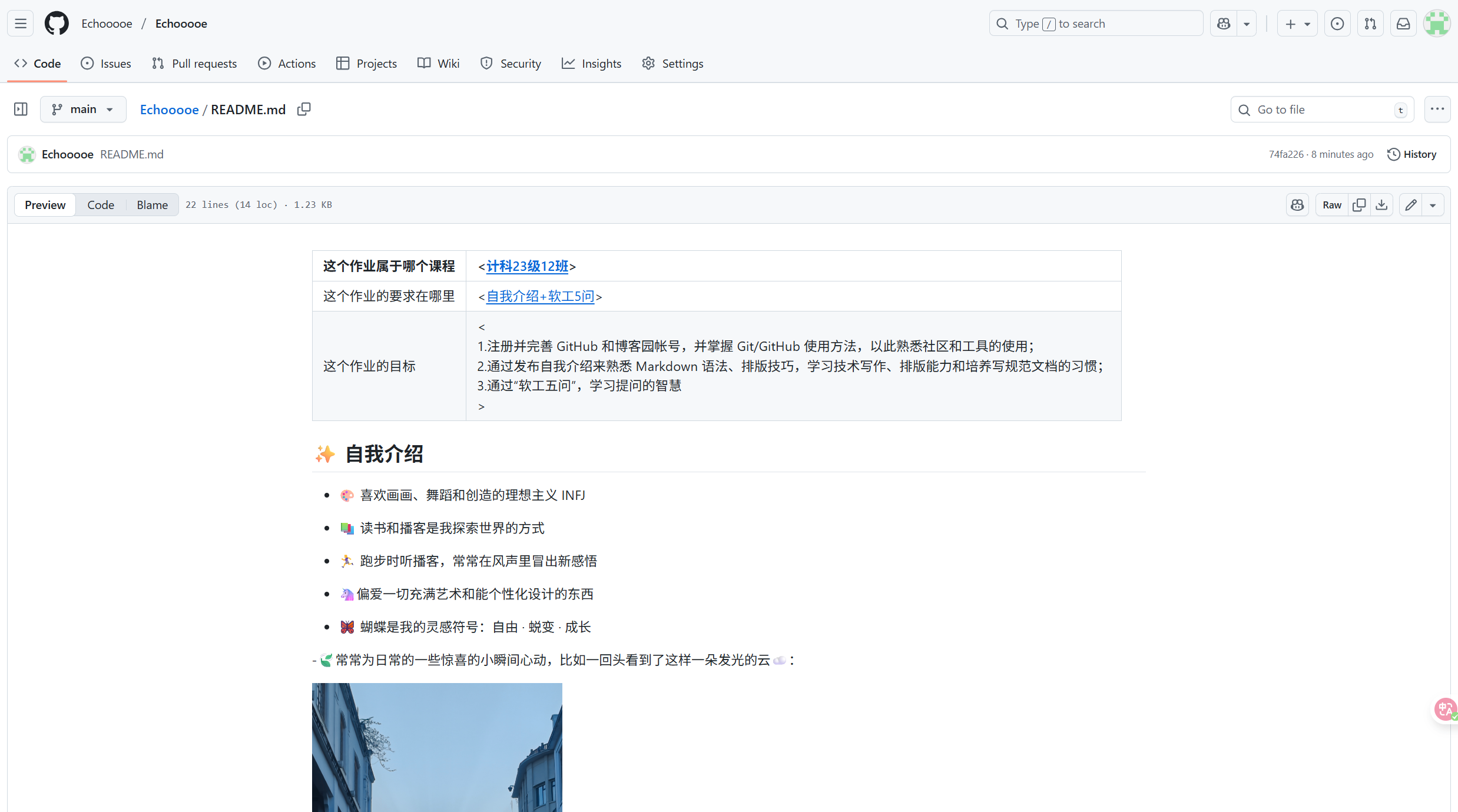The image size is (1458, 812).
Task: Edit this file with pencil icon
Action: [x=1411, y=205]
